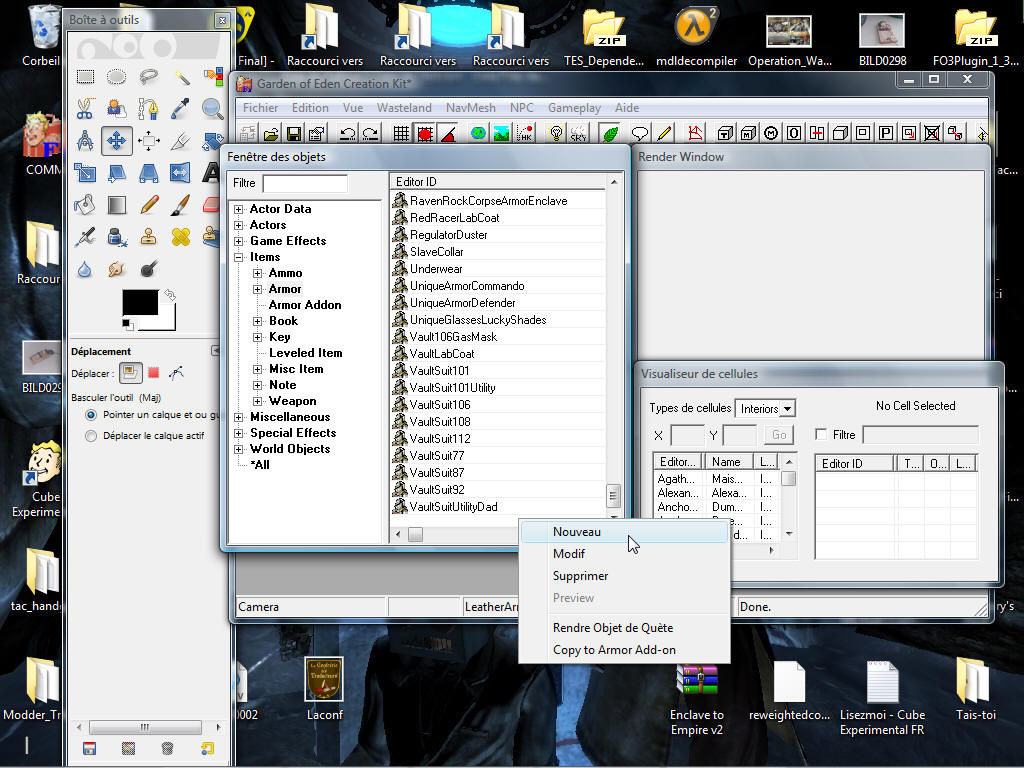The image size is (1024, 768).
Task: Toggle move-layer mode button next to Déplacer
Action: tap(131, 373)
